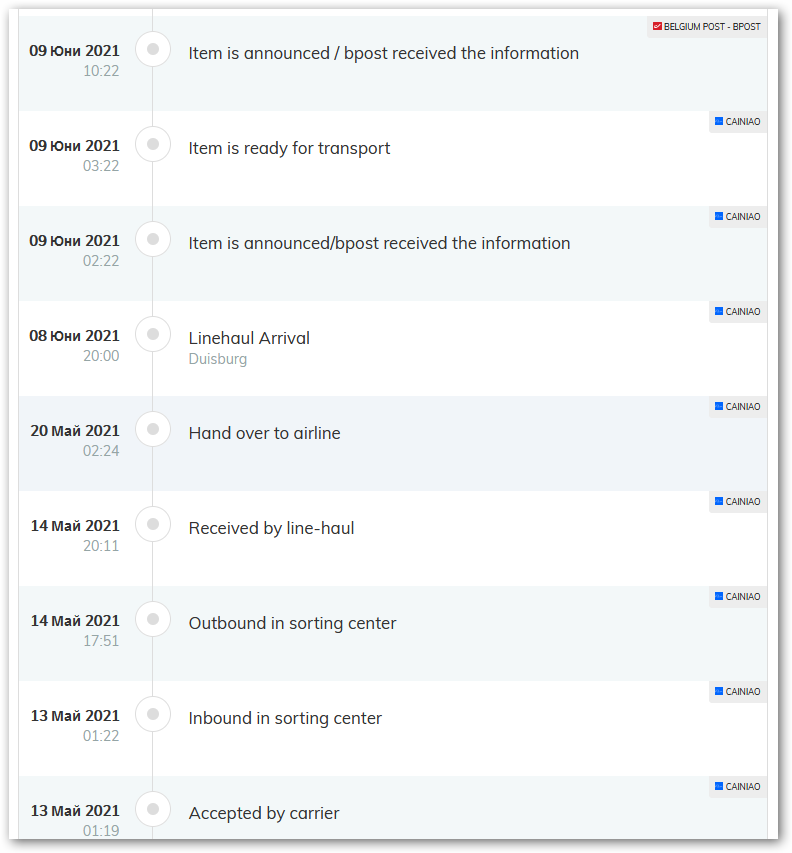
Task: Open the Cainiao badge on 'Accepted by carrier' row
Action: (x=738, y=787)
